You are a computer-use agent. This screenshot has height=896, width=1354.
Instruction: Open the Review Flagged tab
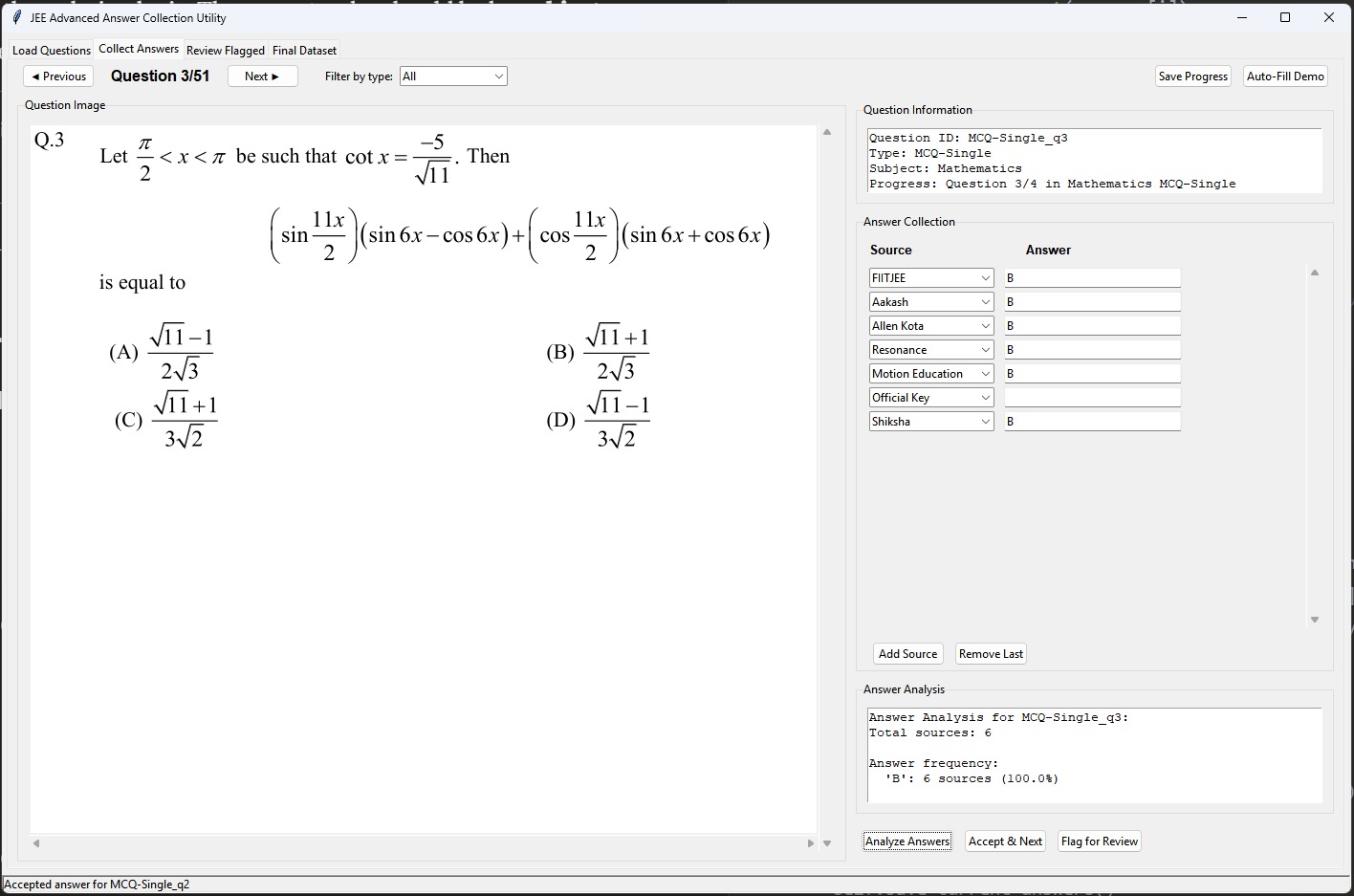[x=225, y=51]
